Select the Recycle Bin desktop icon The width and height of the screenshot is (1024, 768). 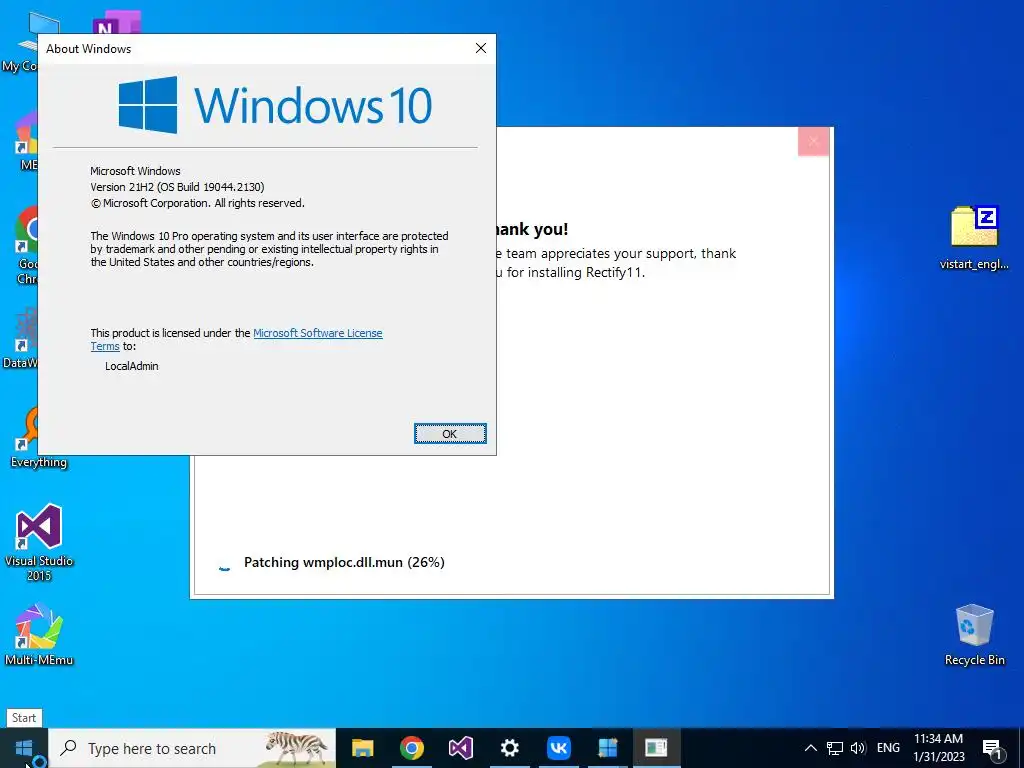tap(974, 635)
